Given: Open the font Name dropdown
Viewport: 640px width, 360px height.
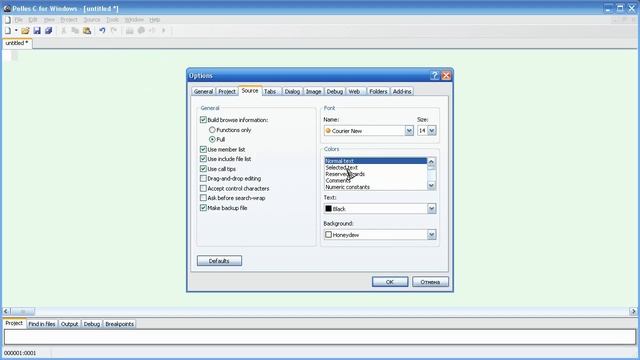Looking at the screenshot, I should [x=409, y=131].
